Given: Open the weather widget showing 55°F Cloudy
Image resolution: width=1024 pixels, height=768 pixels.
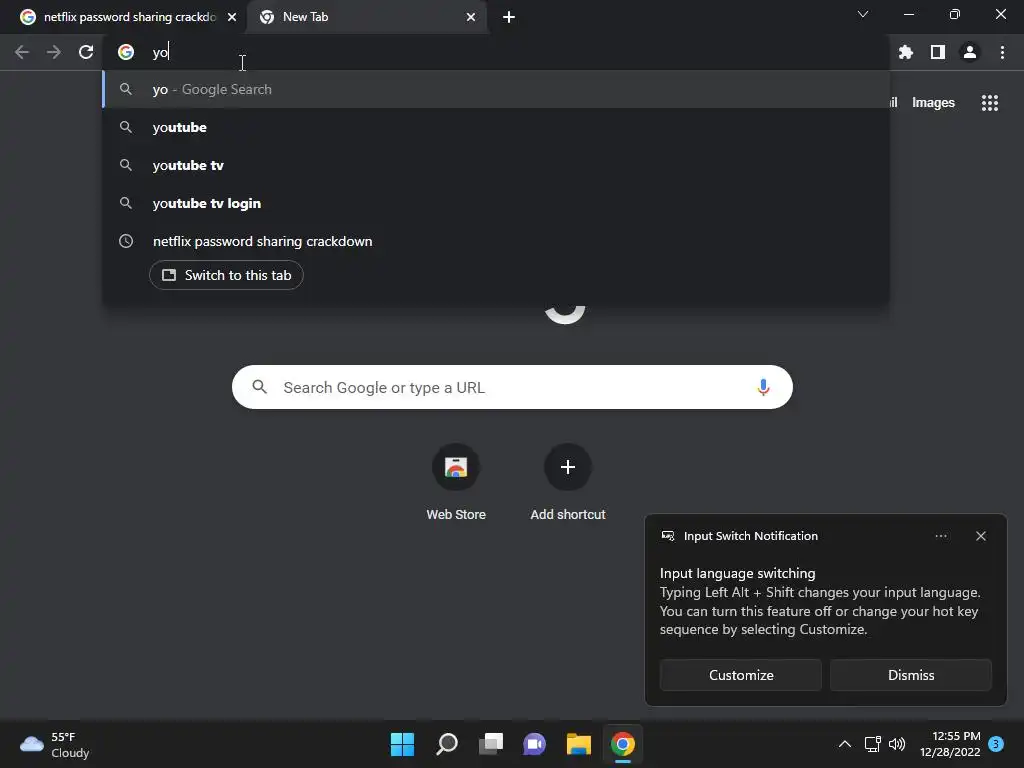Looking at the screenshot, I should click(55, 744).
